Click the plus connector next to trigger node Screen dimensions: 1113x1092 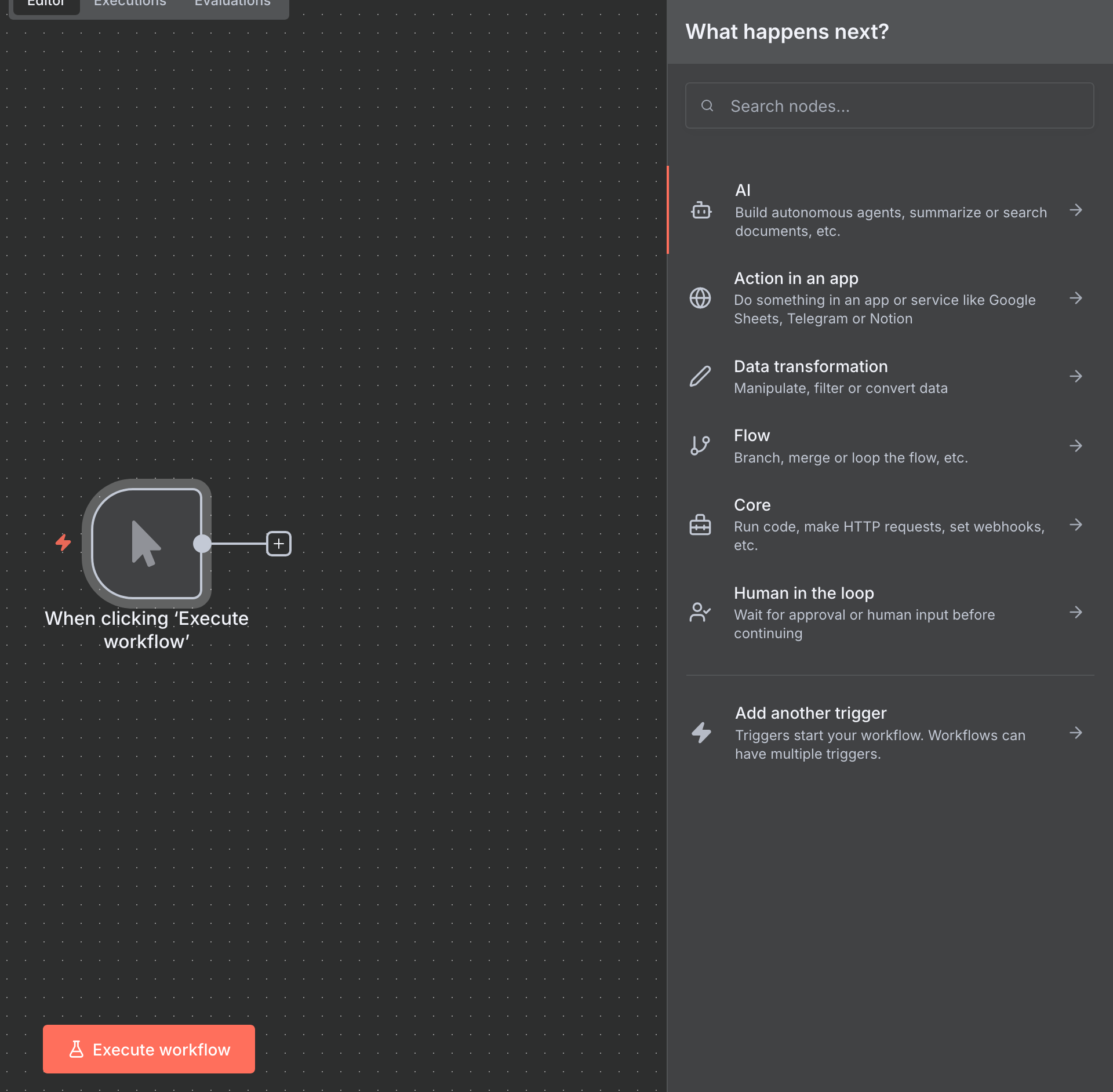(x=279, y=544)
